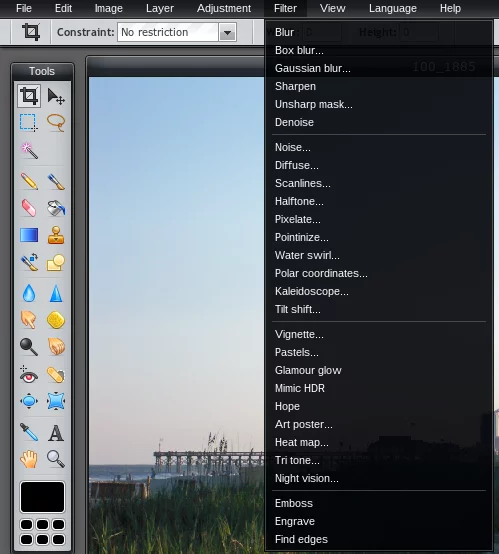Screen dimensions: 499x554
Task: Select the Red Eye Reduction tool
Action: (29, 375)
